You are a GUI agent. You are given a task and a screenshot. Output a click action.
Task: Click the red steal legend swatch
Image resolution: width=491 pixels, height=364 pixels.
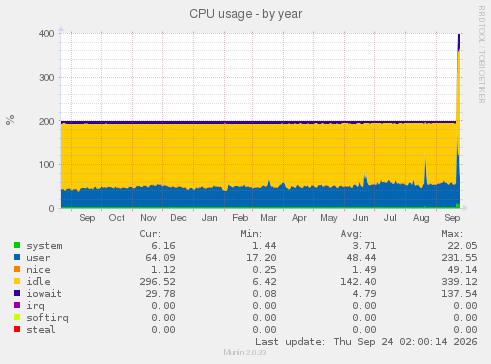(17, 329)
